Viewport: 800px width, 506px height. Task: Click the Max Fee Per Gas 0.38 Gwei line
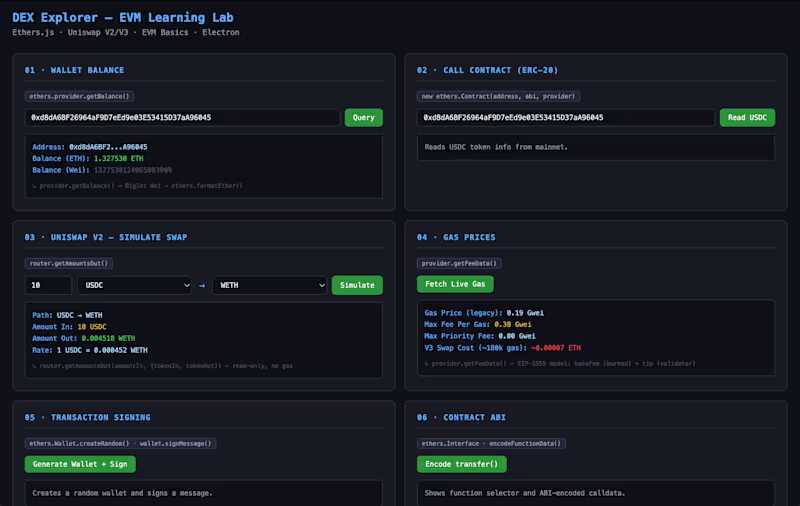point(478,324)
